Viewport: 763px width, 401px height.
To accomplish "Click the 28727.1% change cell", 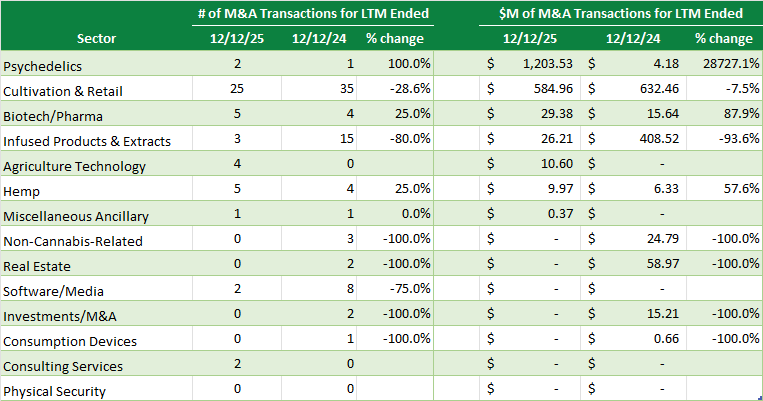I will (723, 65).
